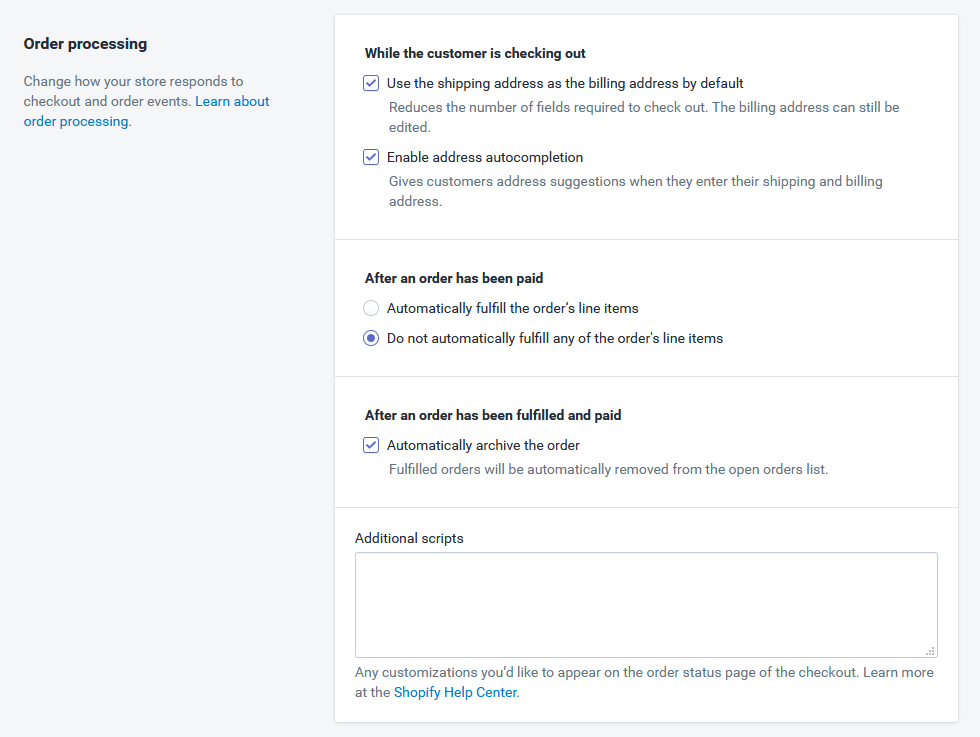Click inside the Additional scripts text area
980x737 pixels.
coord(646,604)
